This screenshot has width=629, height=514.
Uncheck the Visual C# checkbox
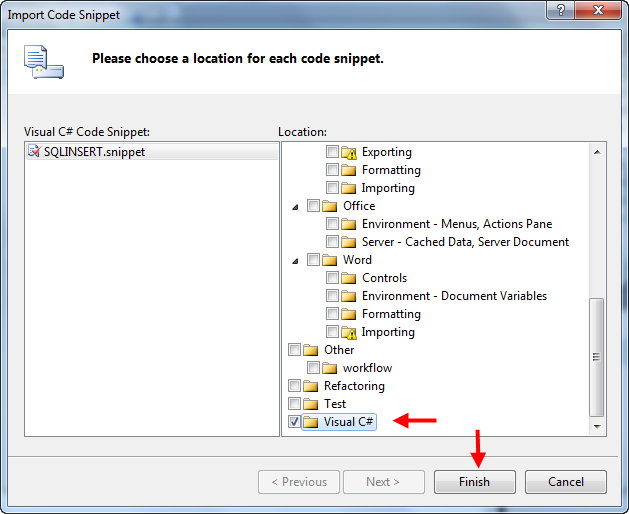coord(294,422)
